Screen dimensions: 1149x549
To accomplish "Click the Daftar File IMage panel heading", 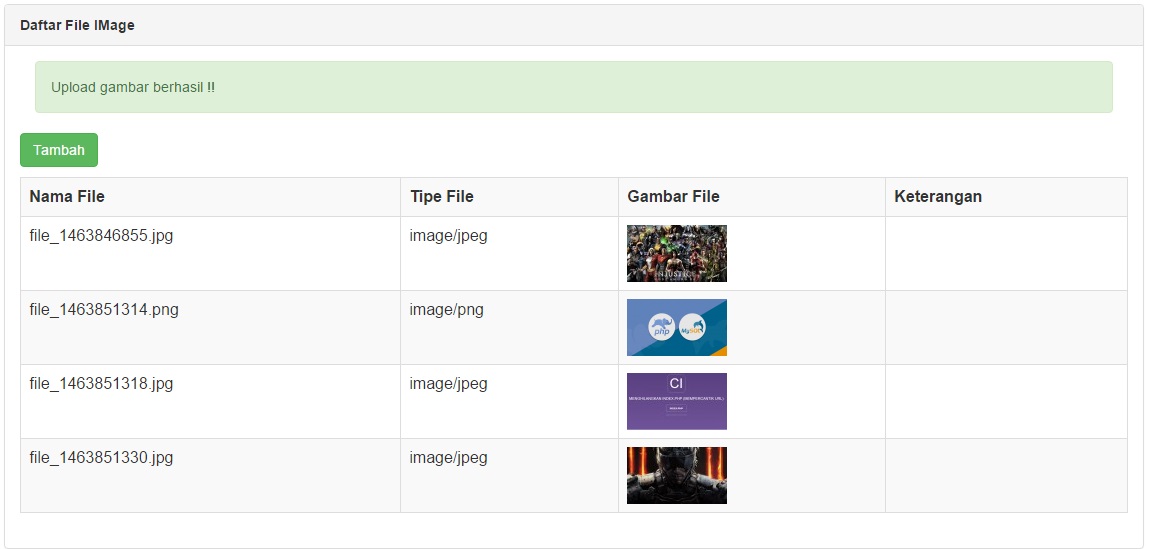I will 574,26.
